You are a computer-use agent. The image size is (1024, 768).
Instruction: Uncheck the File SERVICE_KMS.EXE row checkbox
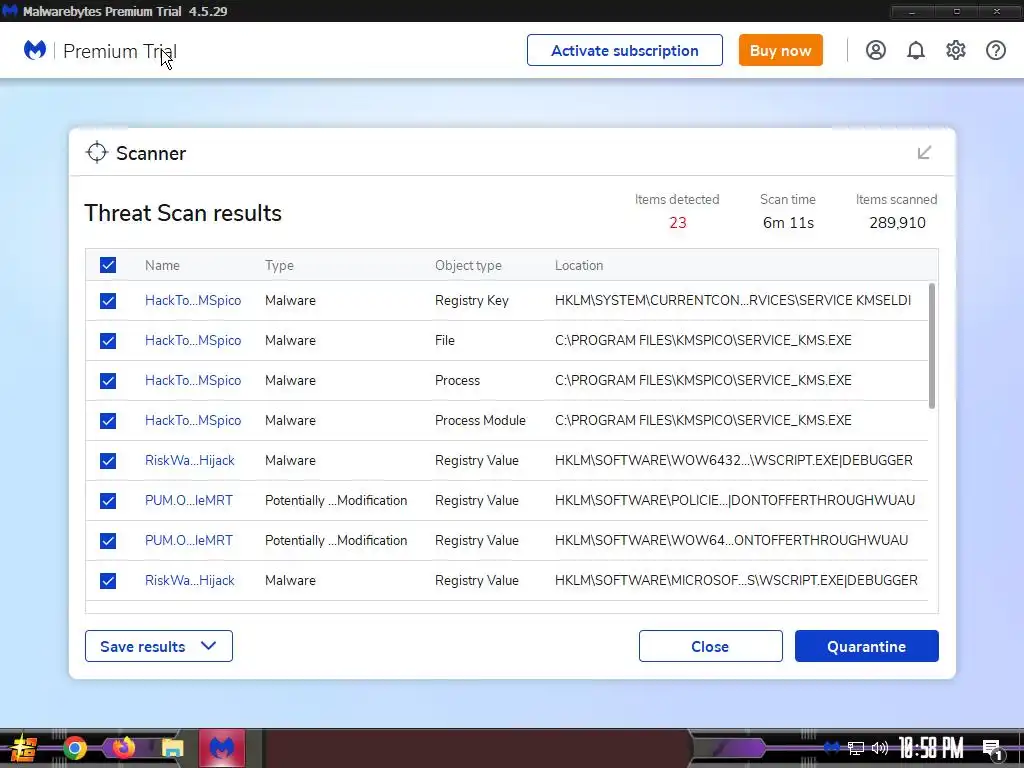pos(108,341)
